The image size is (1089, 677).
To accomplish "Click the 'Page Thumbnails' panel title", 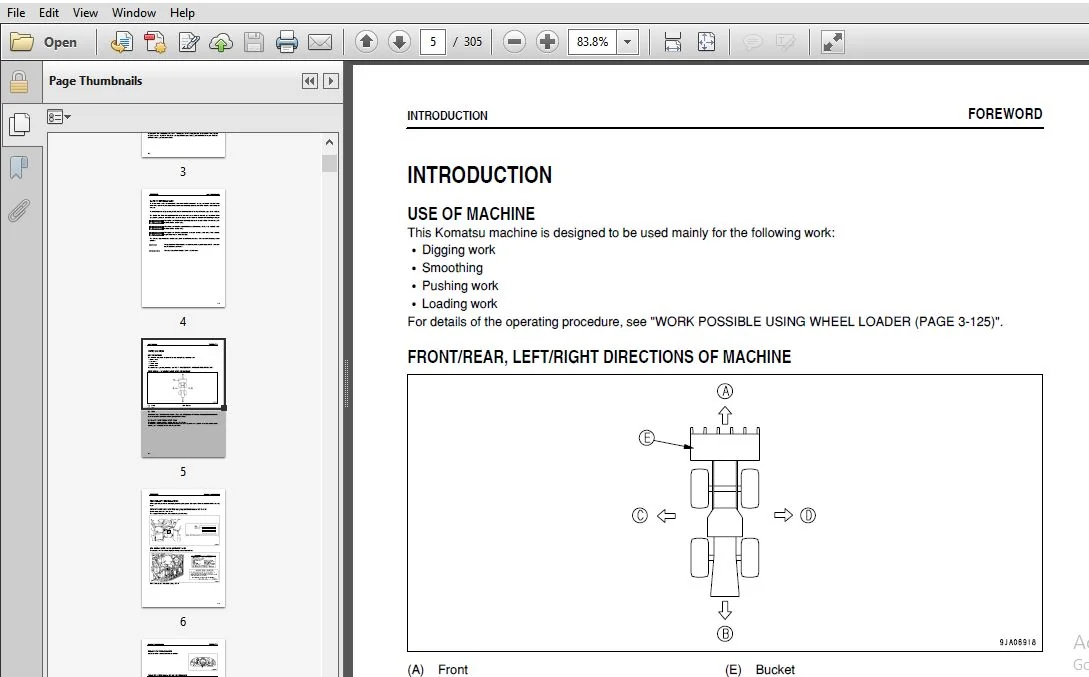I will pyautogui.click(x=95, y=81).
